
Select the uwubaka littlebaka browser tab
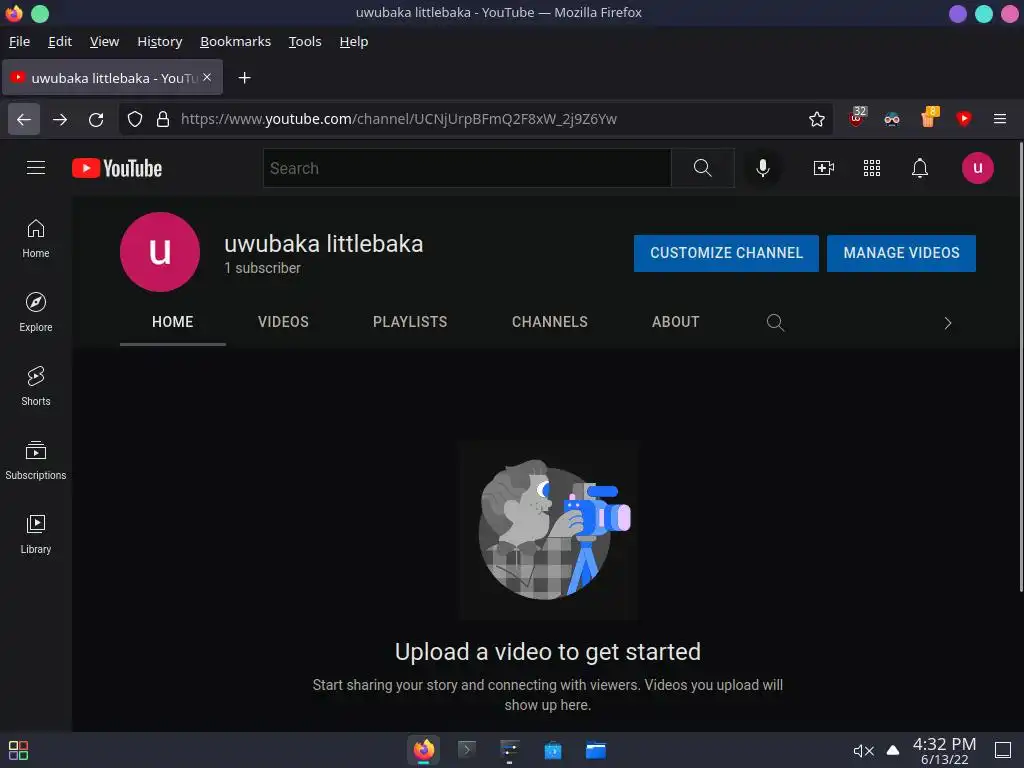pyautogui.click(x=113, y=78)
